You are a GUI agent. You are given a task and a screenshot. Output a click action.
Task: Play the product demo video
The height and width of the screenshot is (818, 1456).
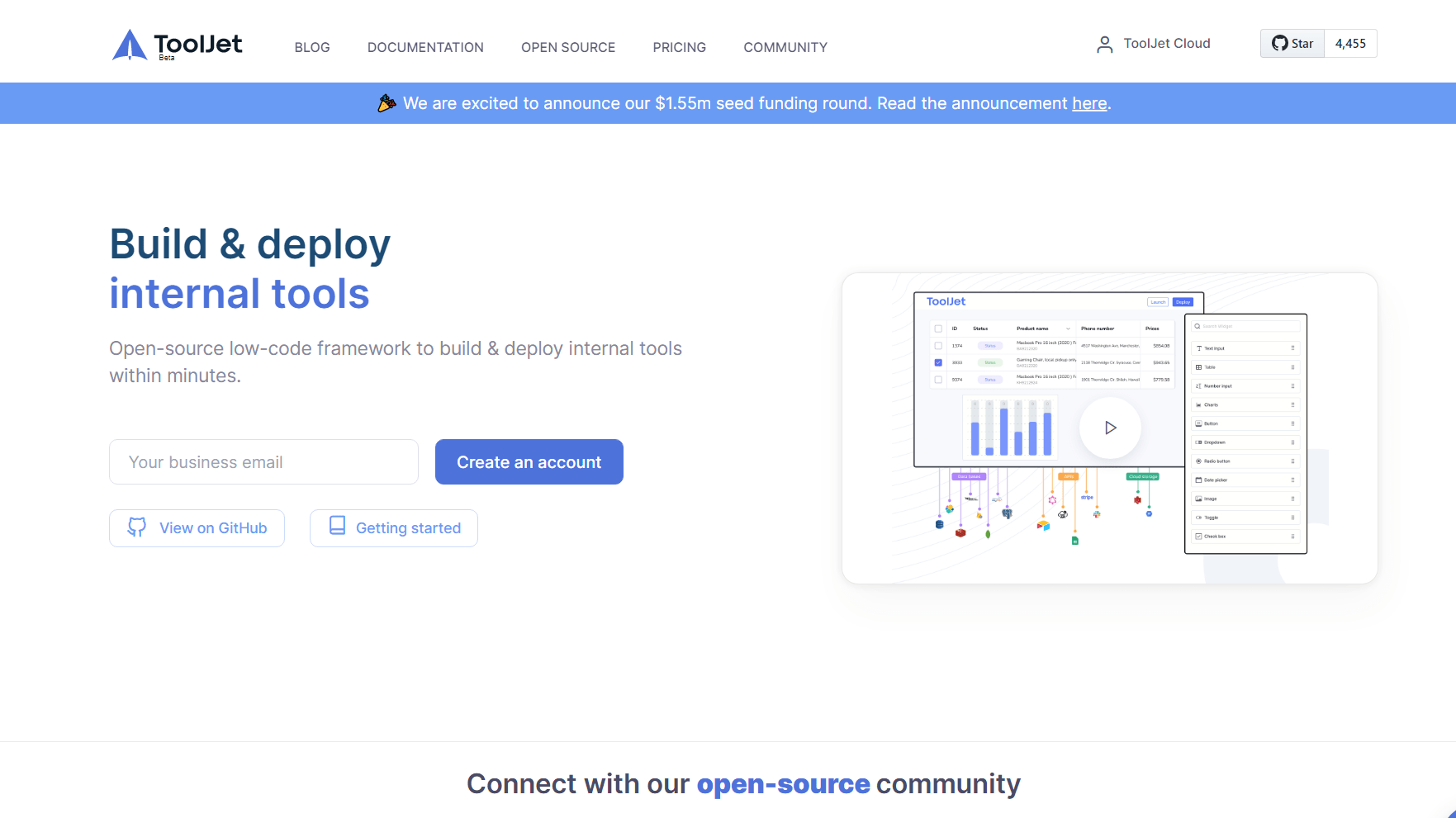pyautogui.click(x=1110, y=428)
